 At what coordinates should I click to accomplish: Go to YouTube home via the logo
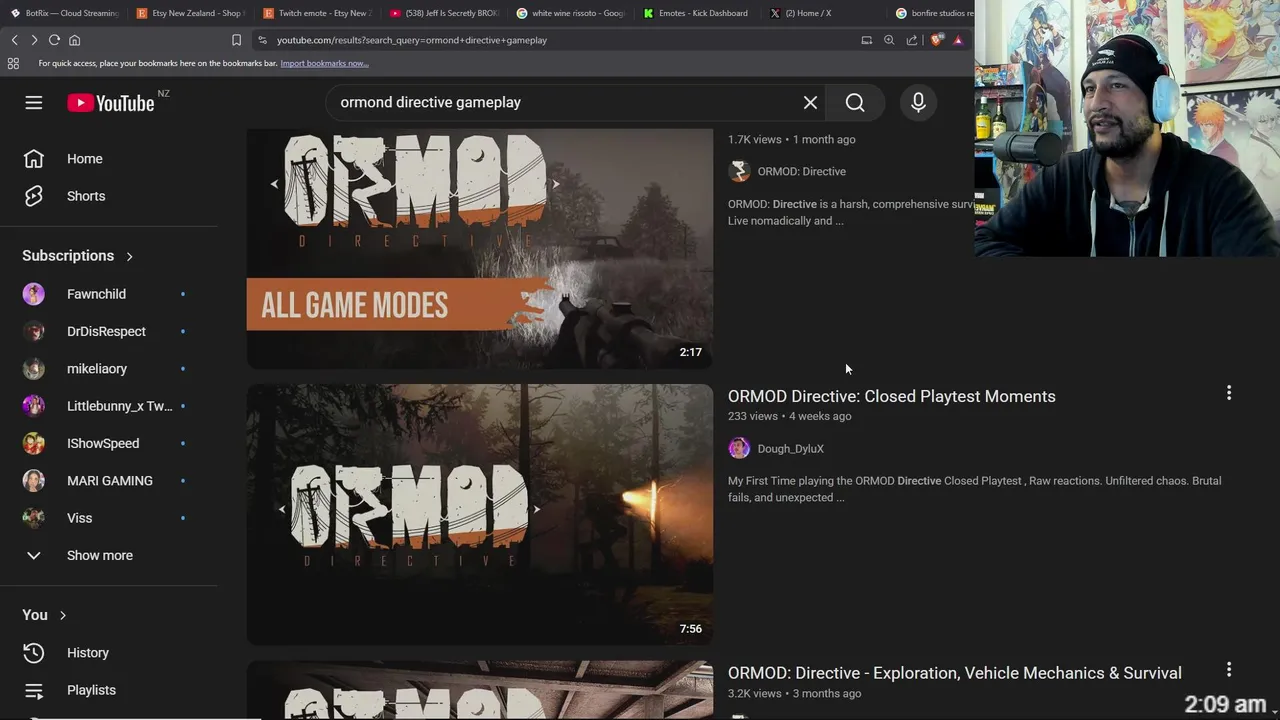coord(111,103)
